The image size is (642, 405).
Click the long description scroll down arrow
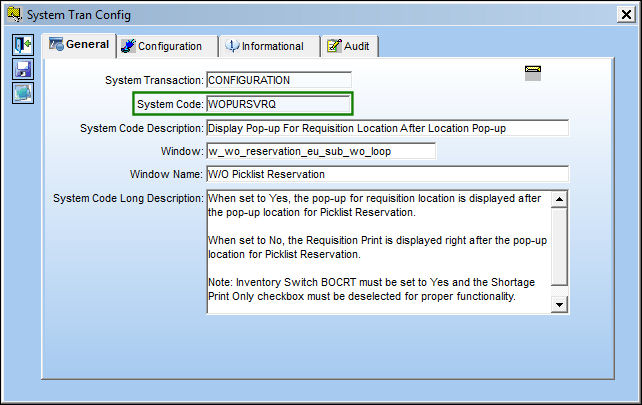click(559, 304)
